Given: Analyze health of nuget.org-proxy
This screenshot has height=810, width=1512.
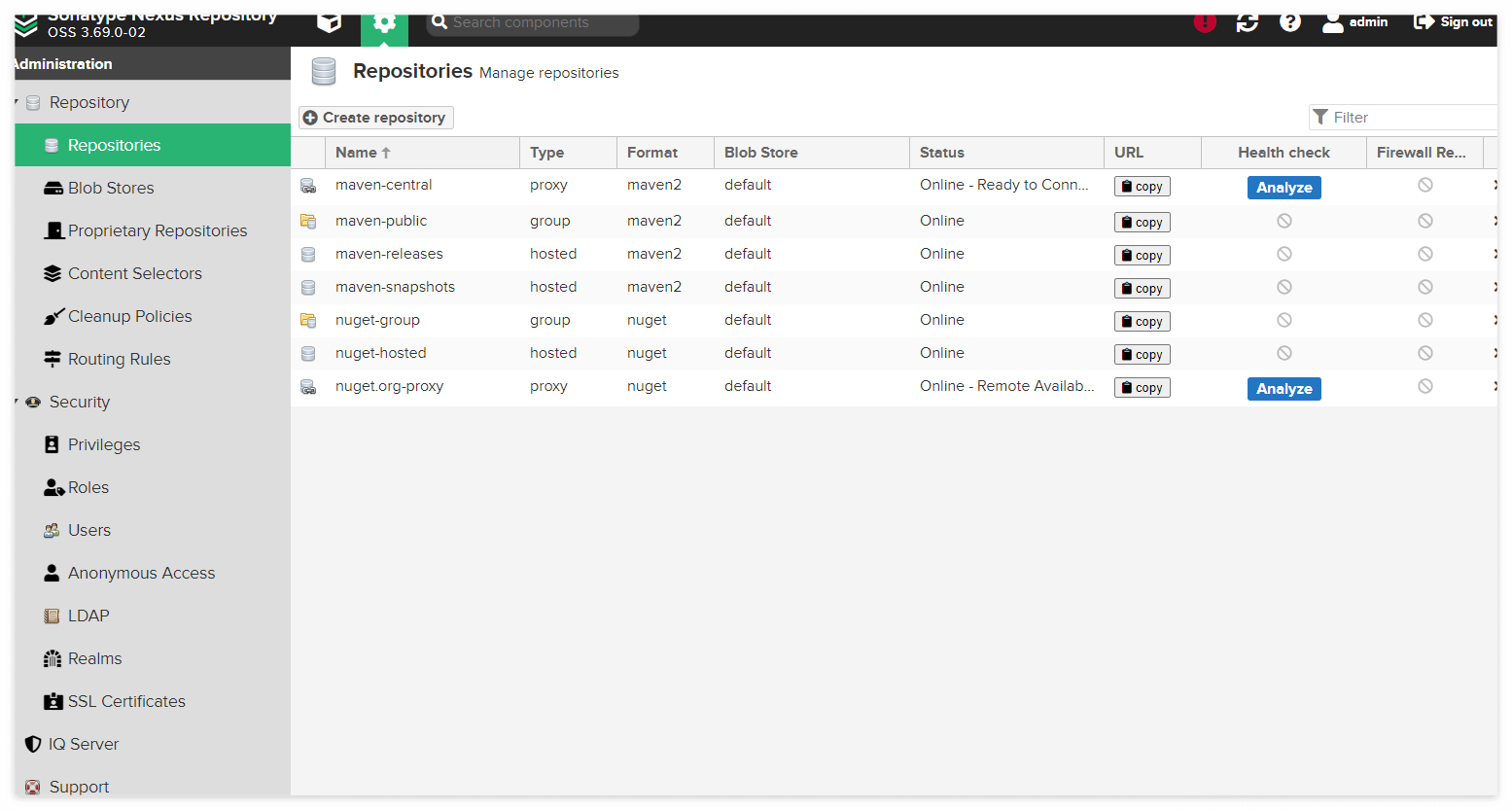Looking at the screenshot, I should (x=1283, y=389).
